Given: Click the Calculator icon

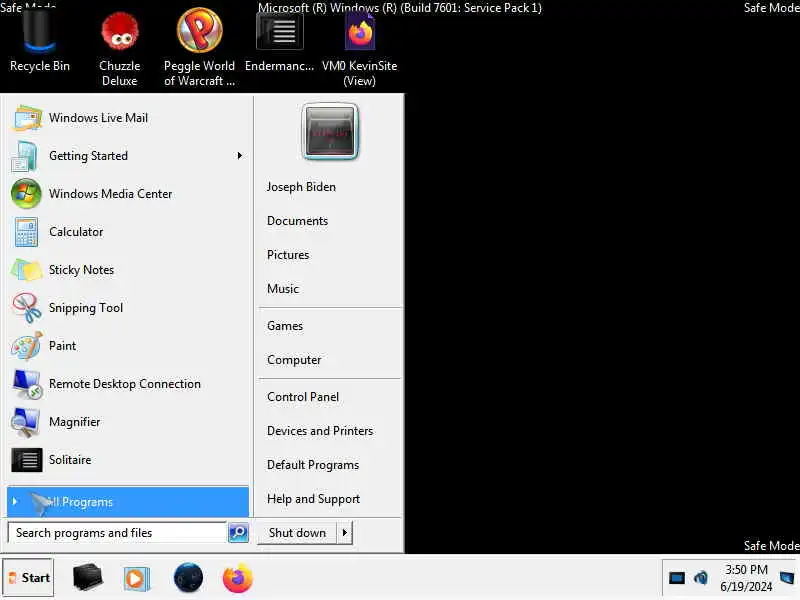Looking at the screenshot, I should pos(26,232).
